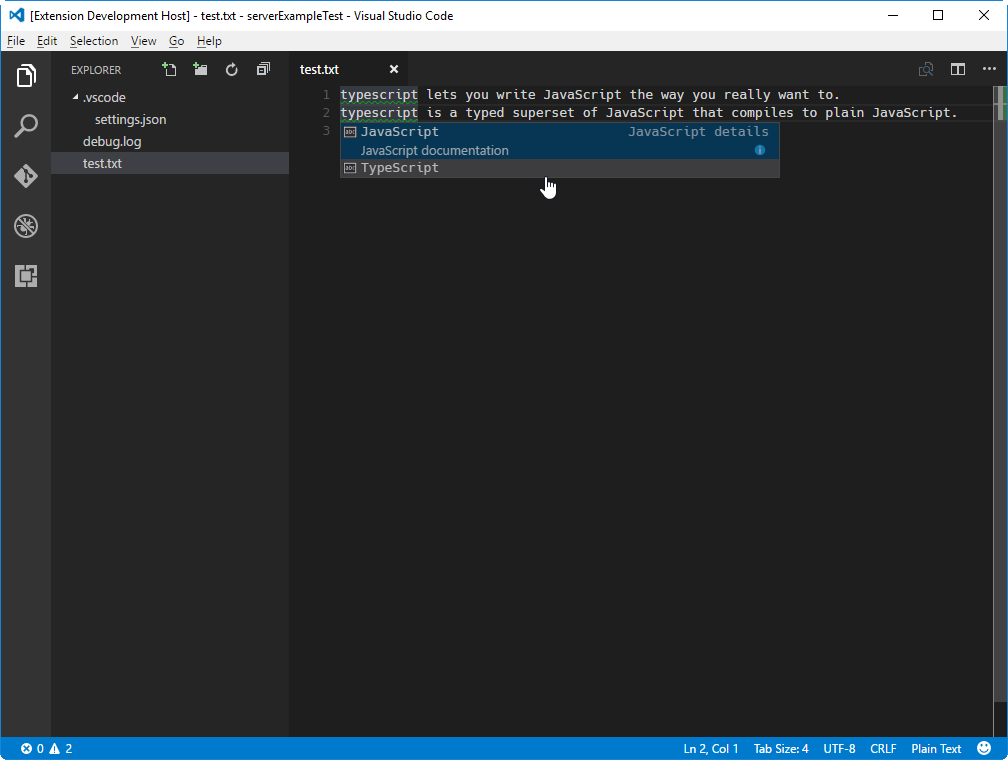The height and width of the screenshot is (760, 1008).
Task: Open the View menu
Action: click(143, 41)
